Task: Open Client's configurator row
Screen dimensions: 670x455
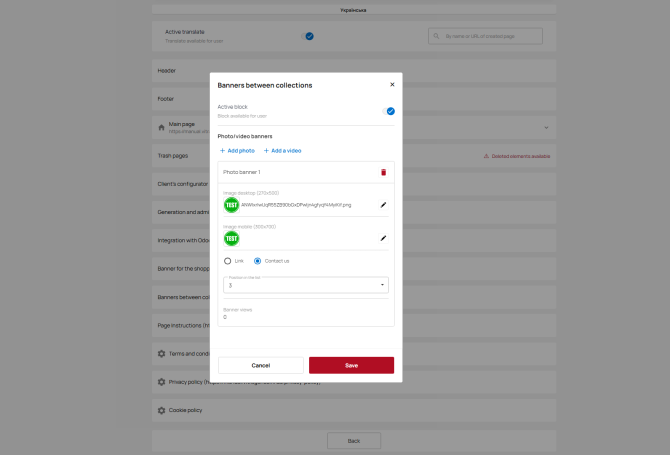Action: tap(354, 184)
